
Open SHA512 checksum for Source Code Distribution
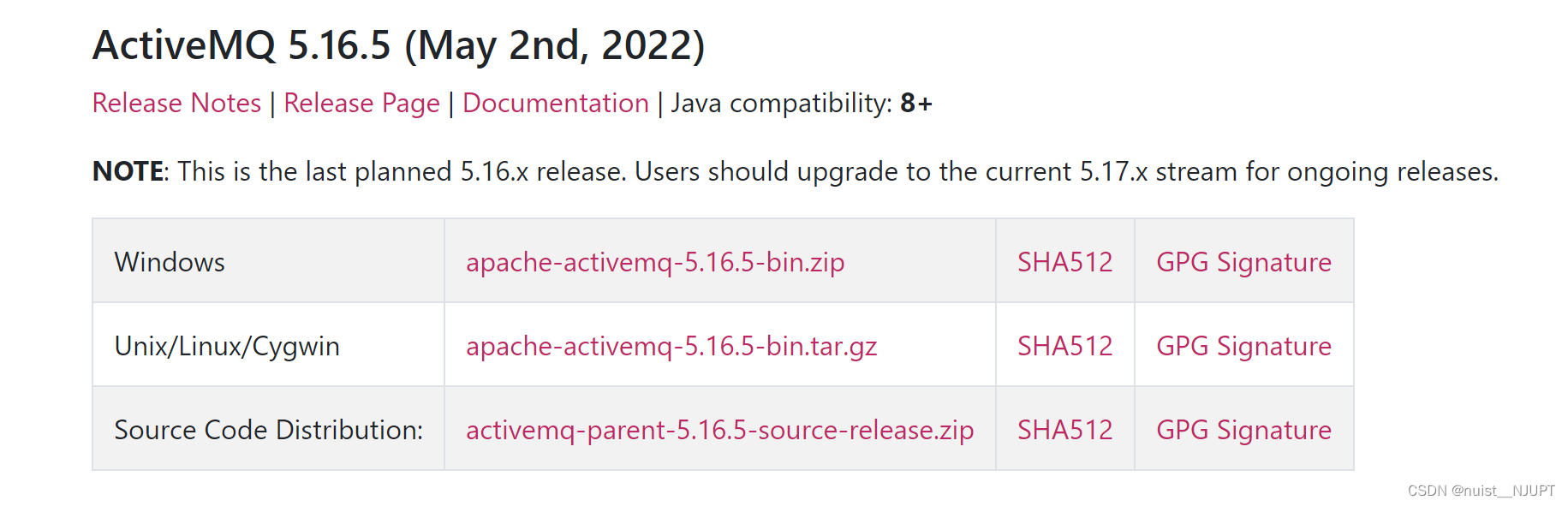pyautogui.click(x=1064, y=430)
